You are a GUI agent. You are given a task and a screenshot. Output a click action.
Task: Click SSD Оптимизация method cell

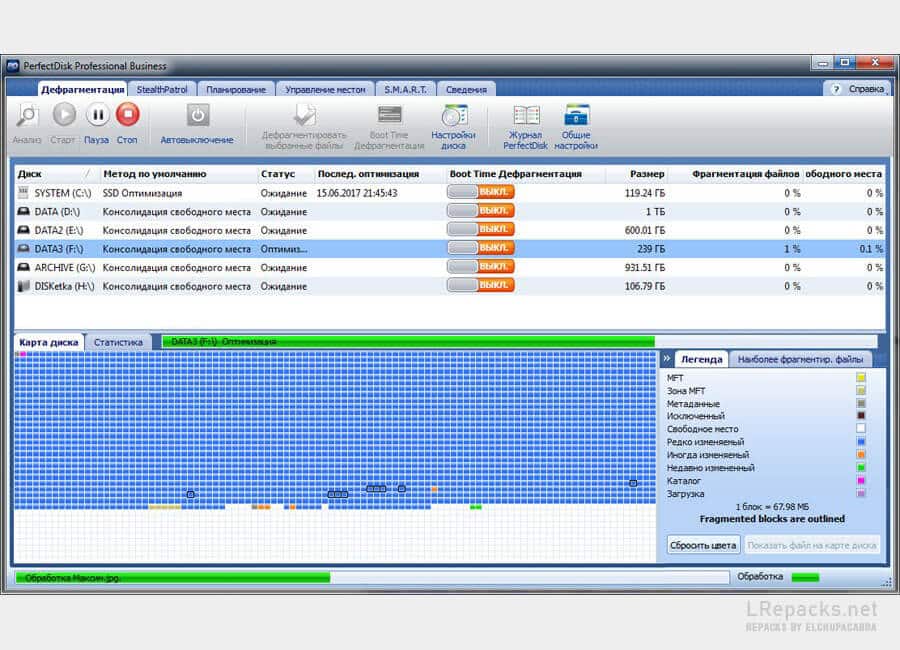(142, 193)
